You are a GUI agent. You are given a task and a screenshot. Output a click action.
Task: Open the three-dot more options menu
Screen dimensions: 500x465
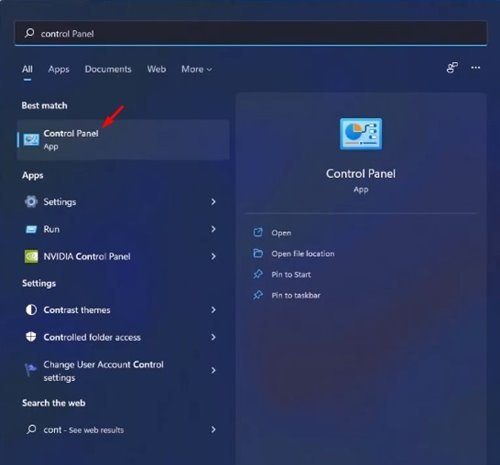click(476, 68)
